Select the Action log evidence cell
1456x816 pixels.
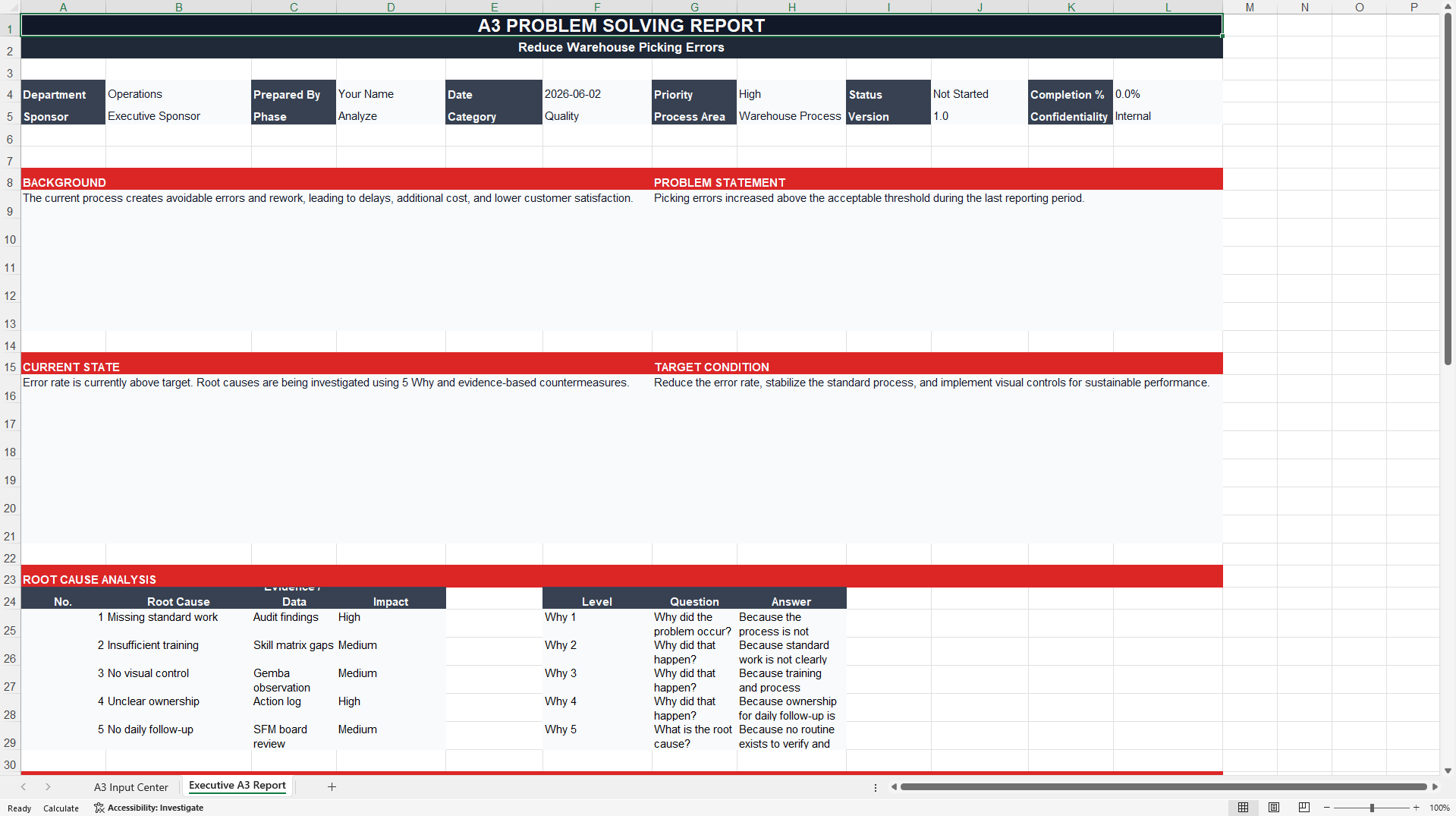tap(294, 707)
